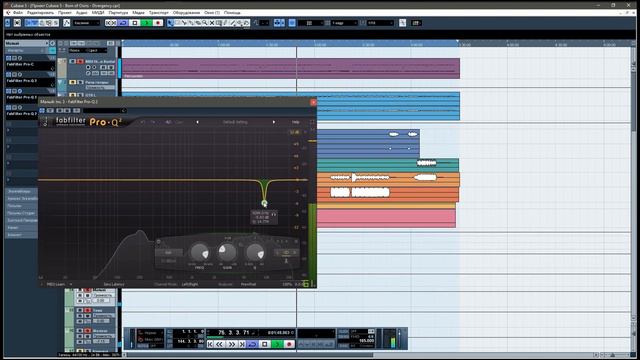This screenshot has width=640, height=360.
Task: Click the EQ band notch node
Action: pos(264,203)
